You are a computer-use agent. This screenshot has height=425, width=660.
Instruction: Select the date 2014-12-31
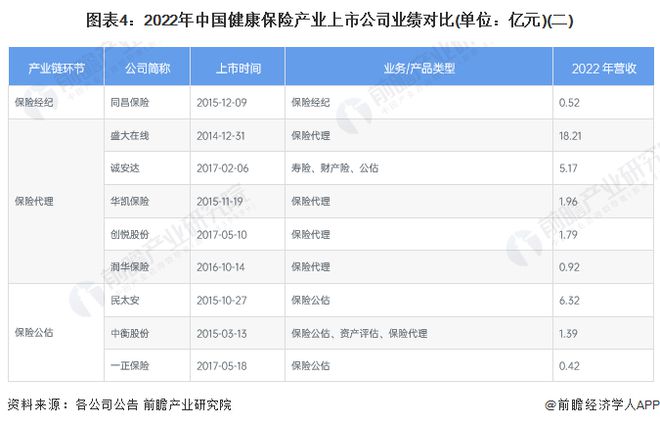[x=221, y=135]
